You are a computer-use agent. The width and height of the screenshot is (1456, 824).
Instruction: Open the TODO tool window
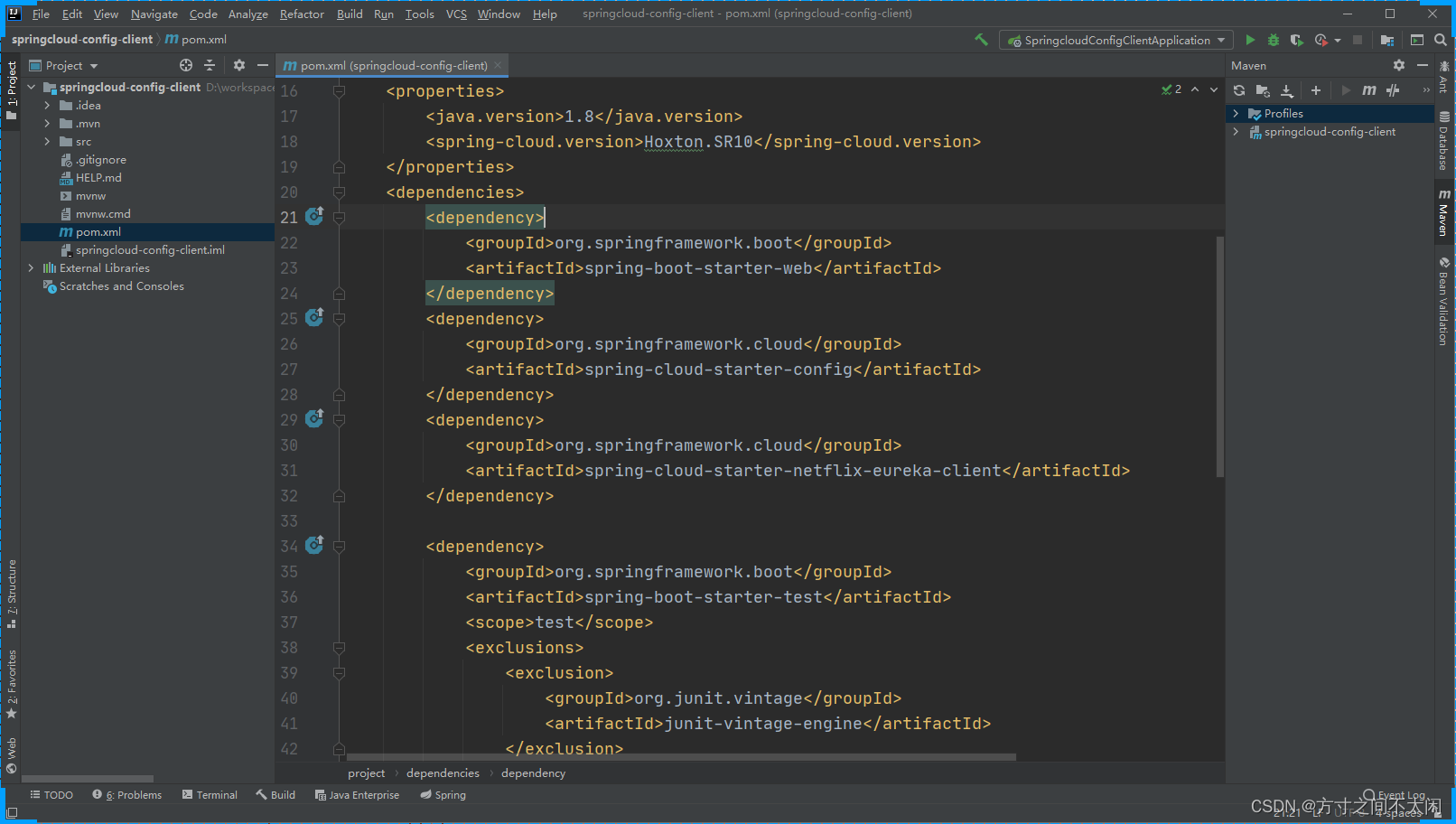[x=51, y=795]
